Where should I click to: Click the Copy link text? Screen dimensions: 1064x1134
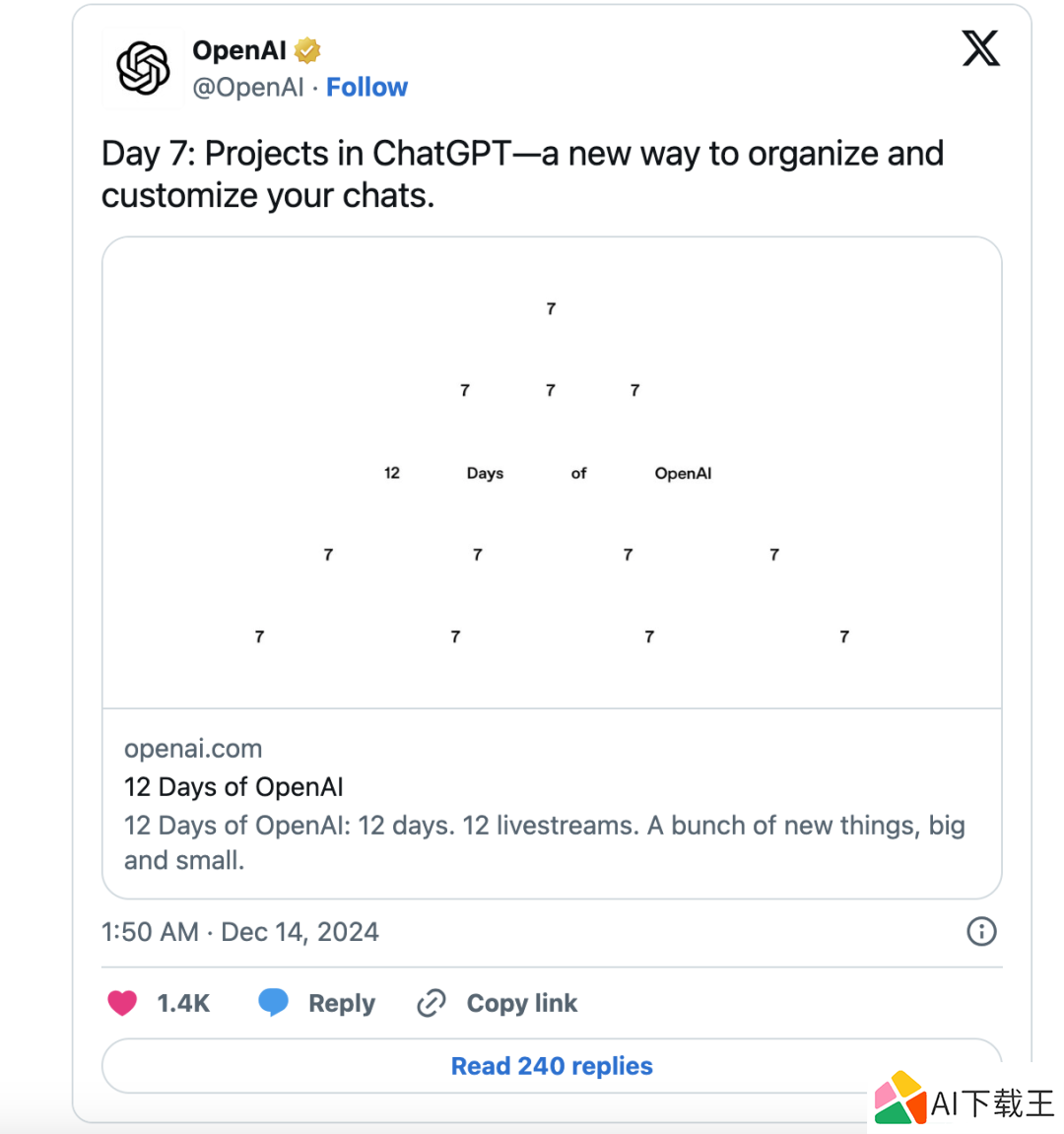[521, 1003]
